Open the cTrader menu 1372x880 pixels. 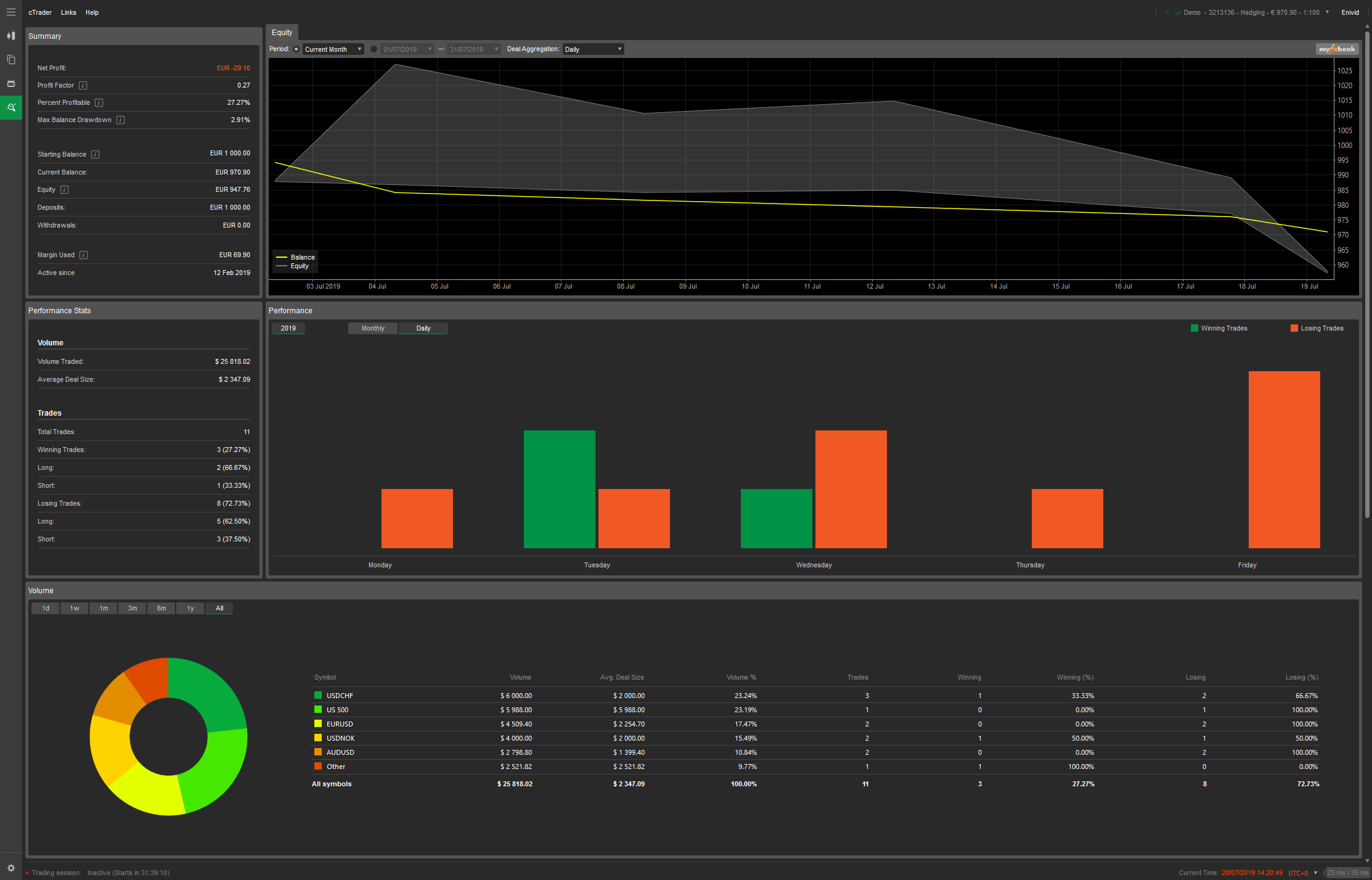point(40,12)
